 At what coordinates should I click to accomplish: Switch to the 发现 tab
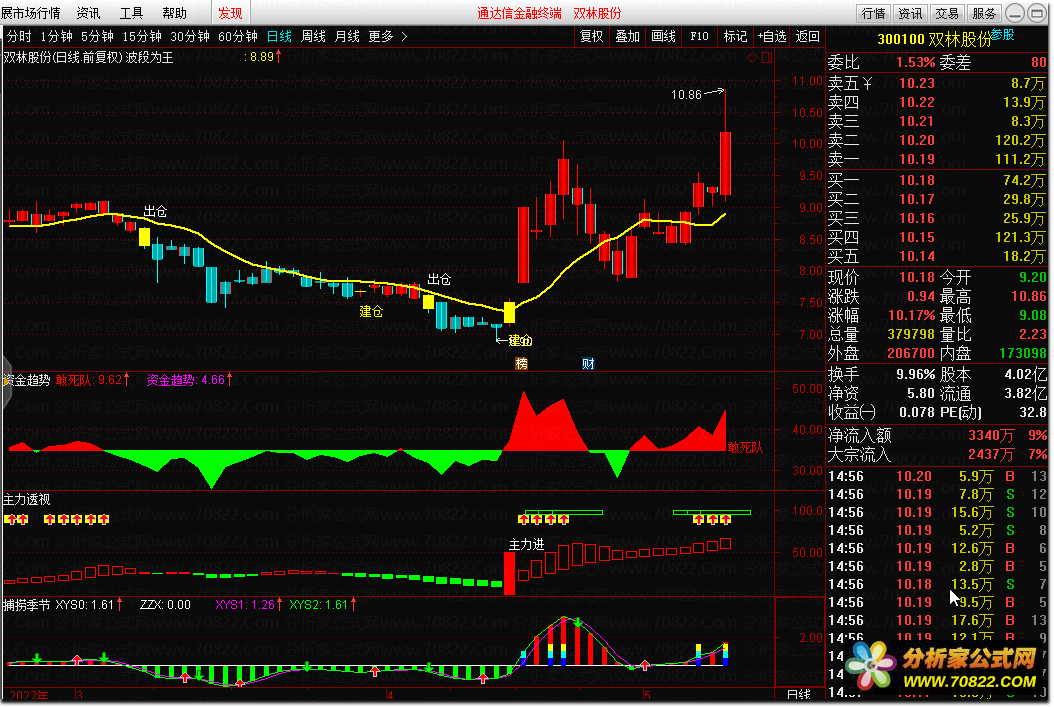(231, 13)
